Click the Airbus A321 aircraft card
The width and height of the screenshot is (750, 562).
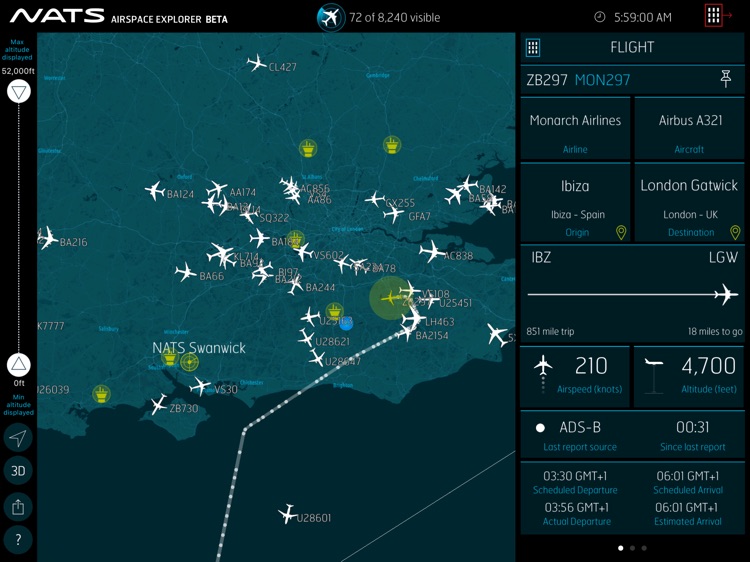(689, 128)
